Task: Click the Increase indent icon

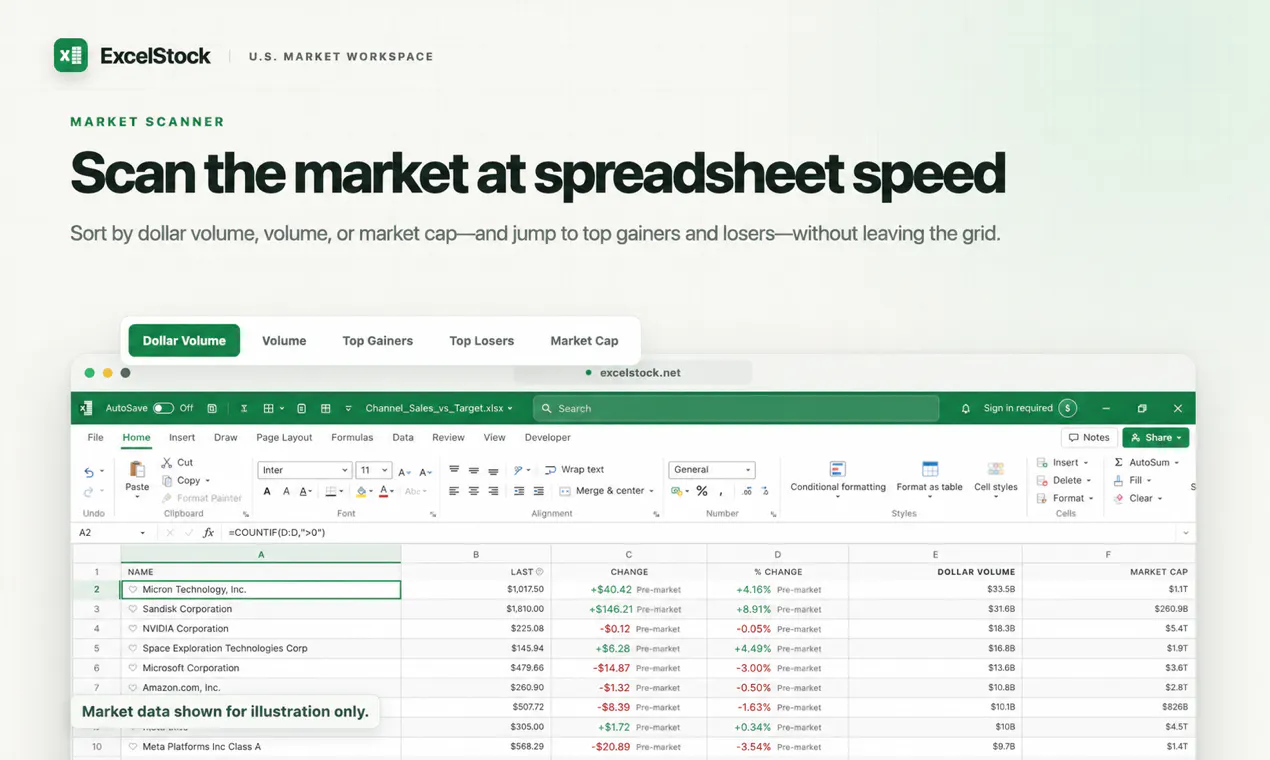Action: 539,491
